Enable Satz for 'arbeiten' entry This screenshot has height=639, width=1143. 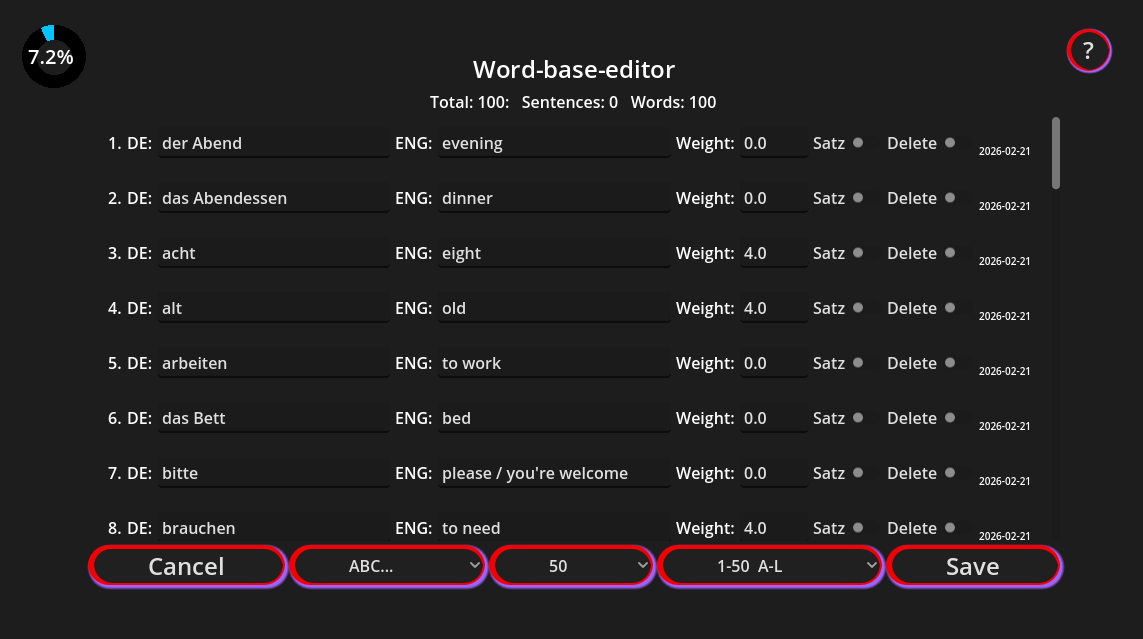[x=857, y=362]
